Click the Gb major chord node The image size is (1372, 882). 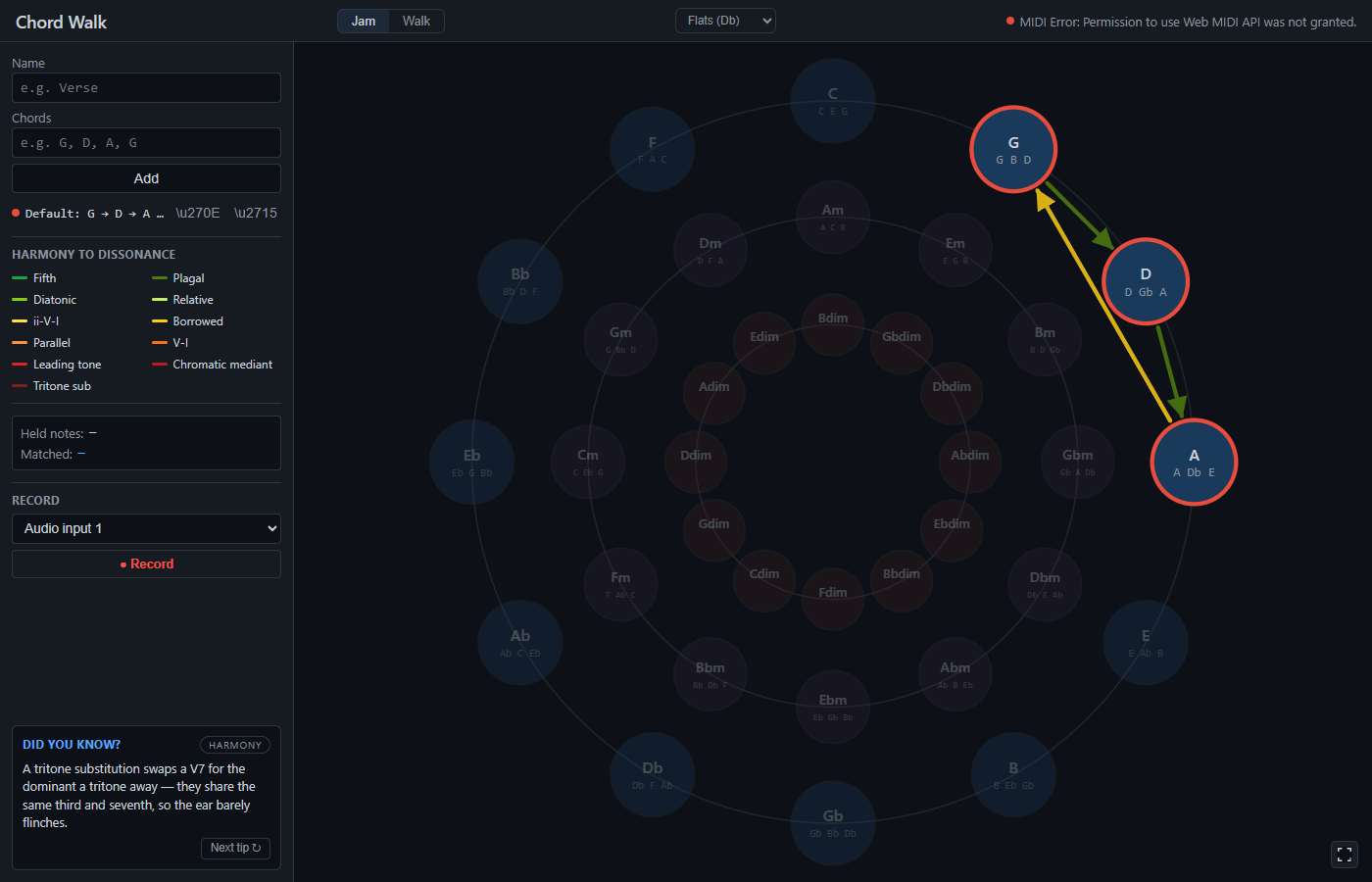click(x=833, y=823)
